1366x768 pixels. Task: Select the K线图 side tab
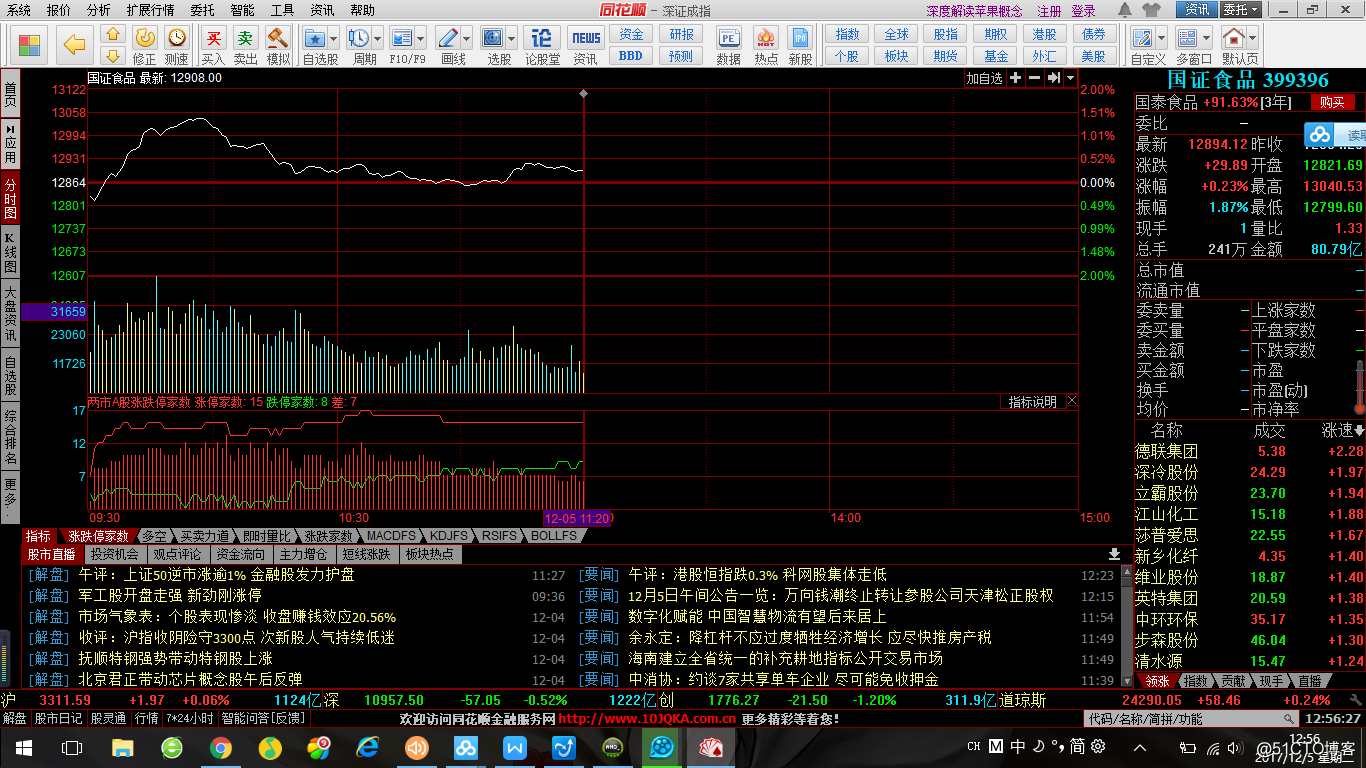[x=10, y=254]
